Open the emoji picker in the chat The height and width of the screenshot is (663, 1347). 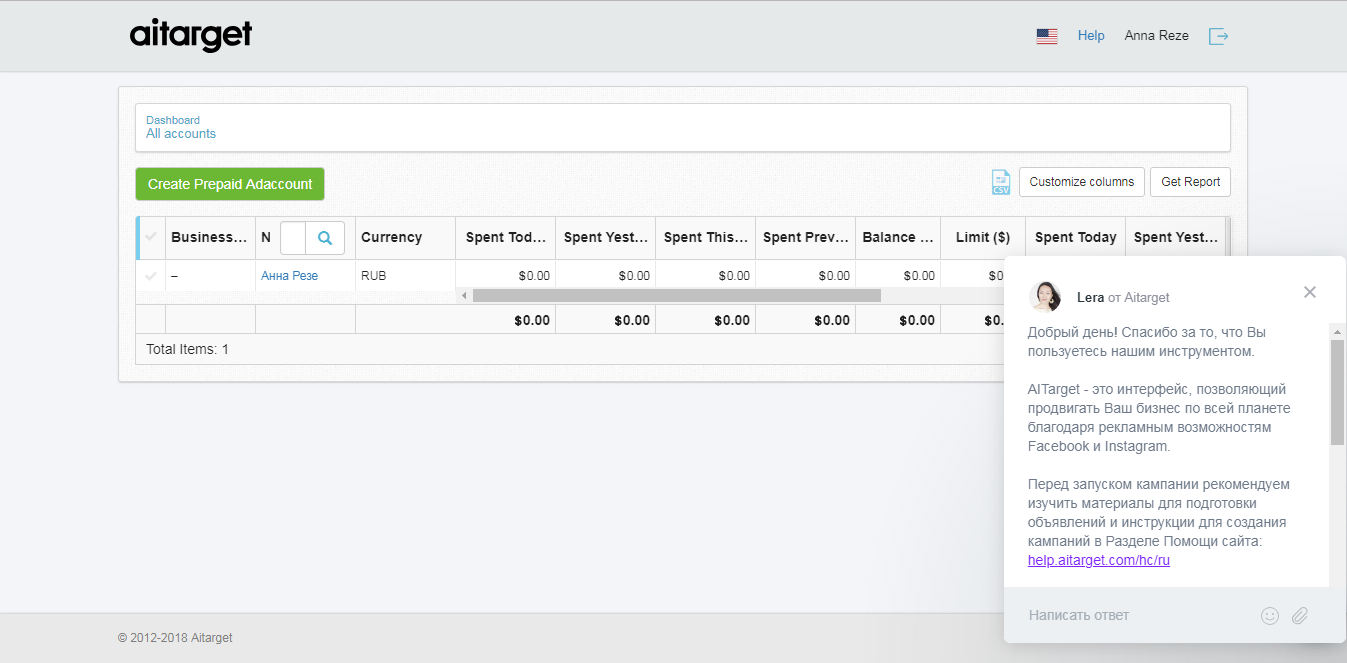point(1270,616)
